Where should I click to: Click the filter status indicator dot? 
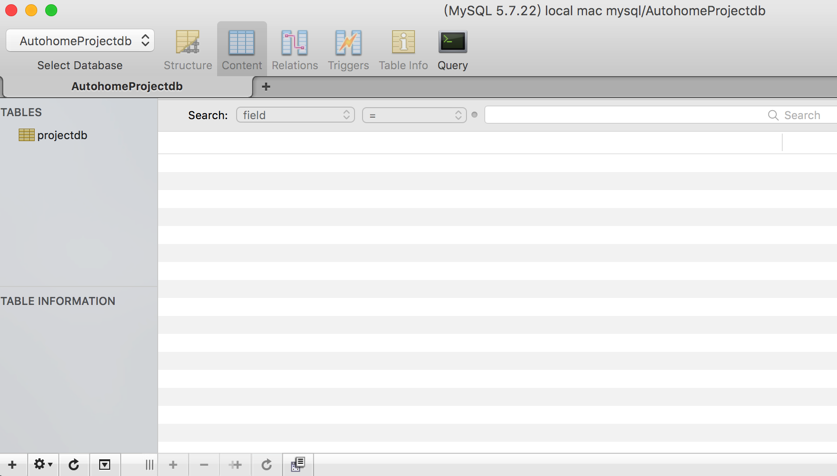[x=475, y=115]
